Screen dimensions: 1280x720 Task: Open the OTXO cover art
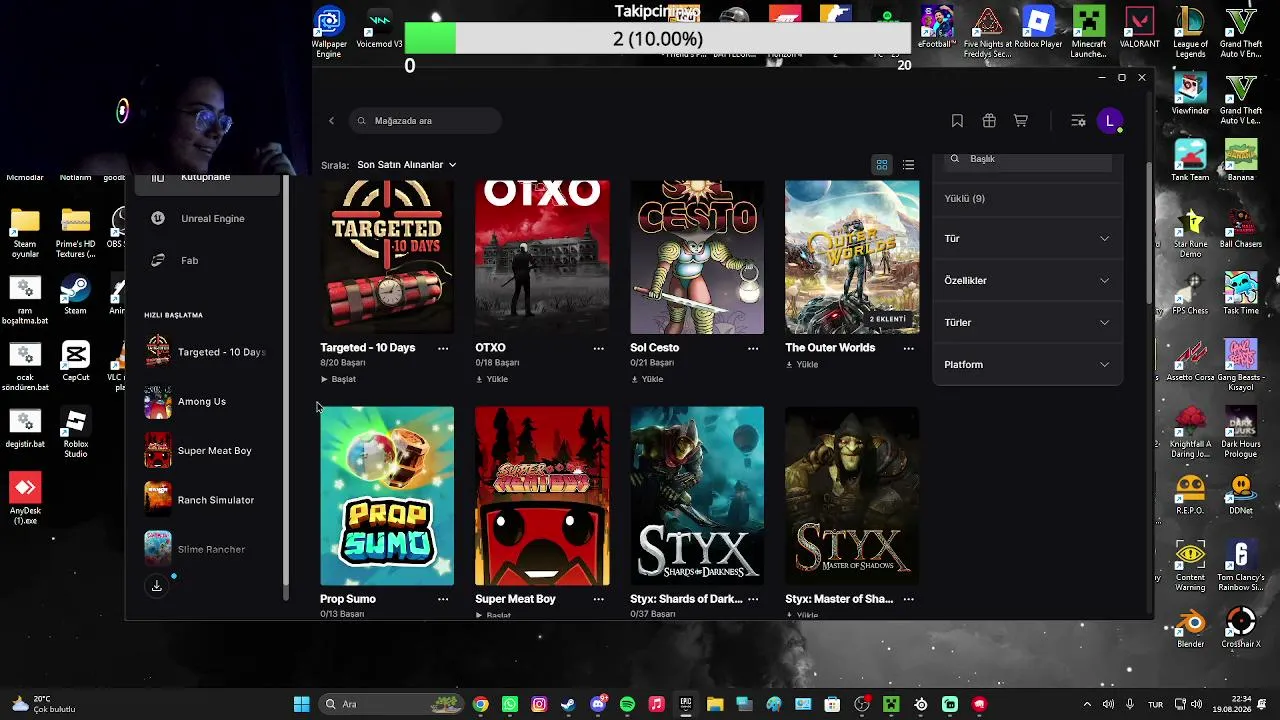(x=542, y=257)
